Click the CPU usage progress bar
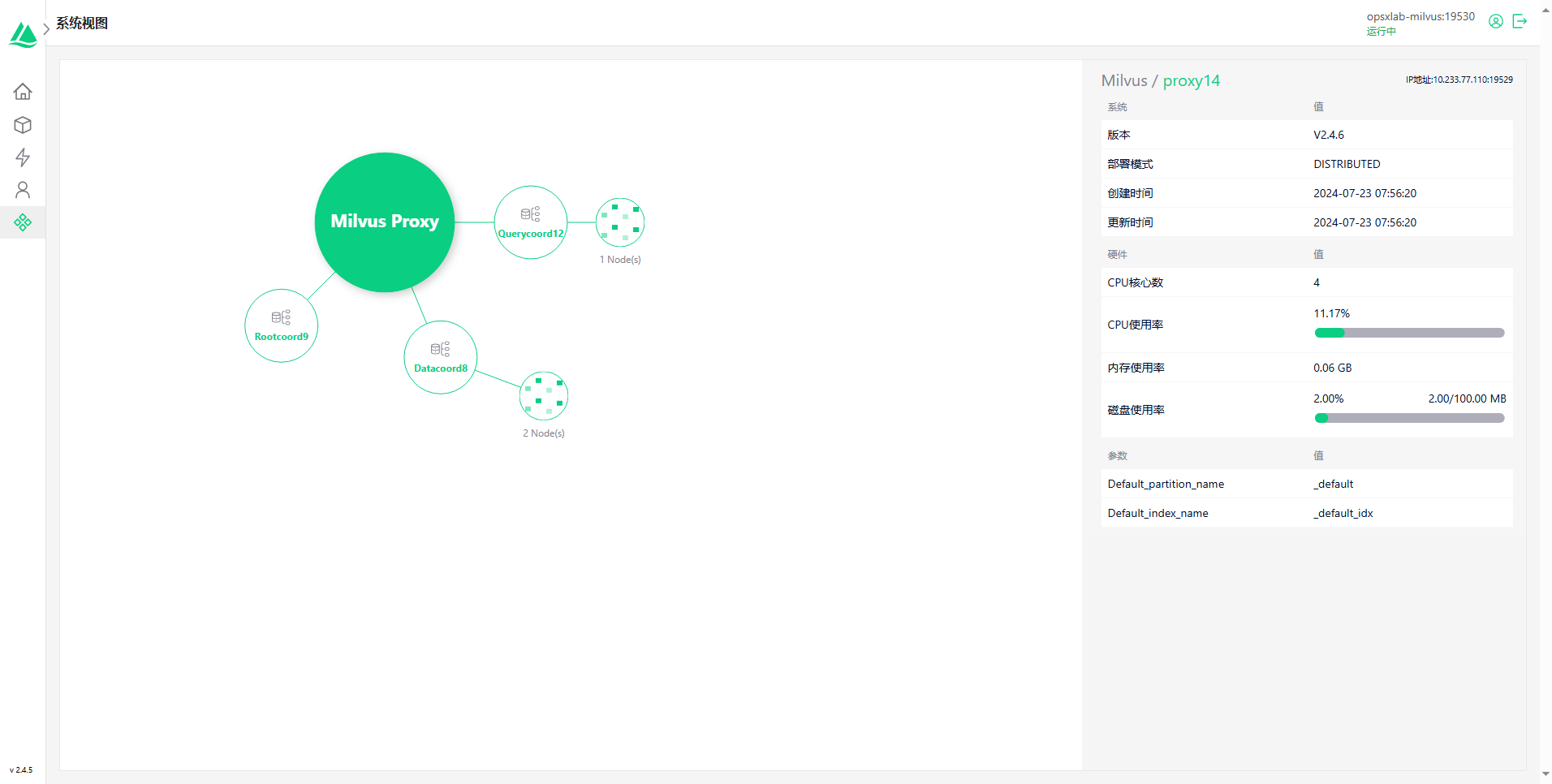Viewport: 1552px width, 784px height. click(x=1409, y=333)
